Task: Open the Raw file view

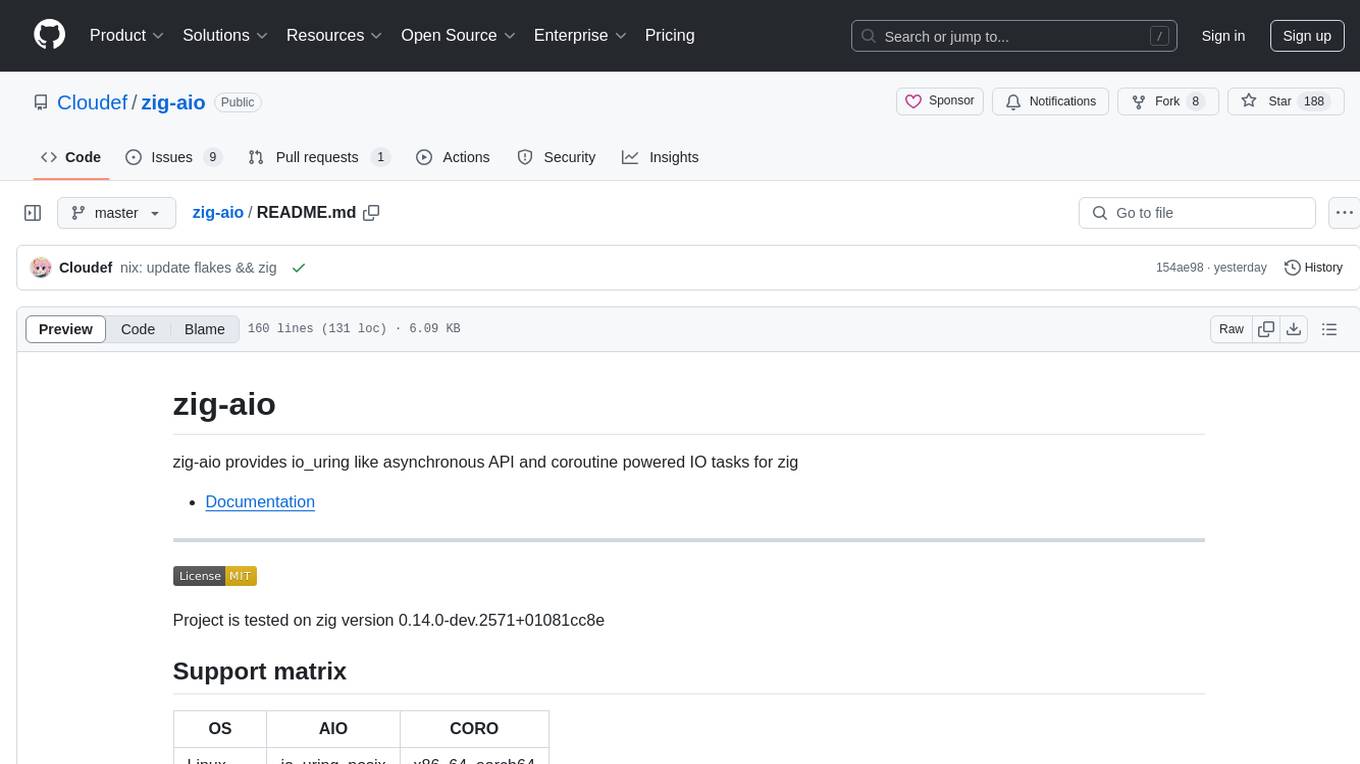Action: (x=1231, y=329)
